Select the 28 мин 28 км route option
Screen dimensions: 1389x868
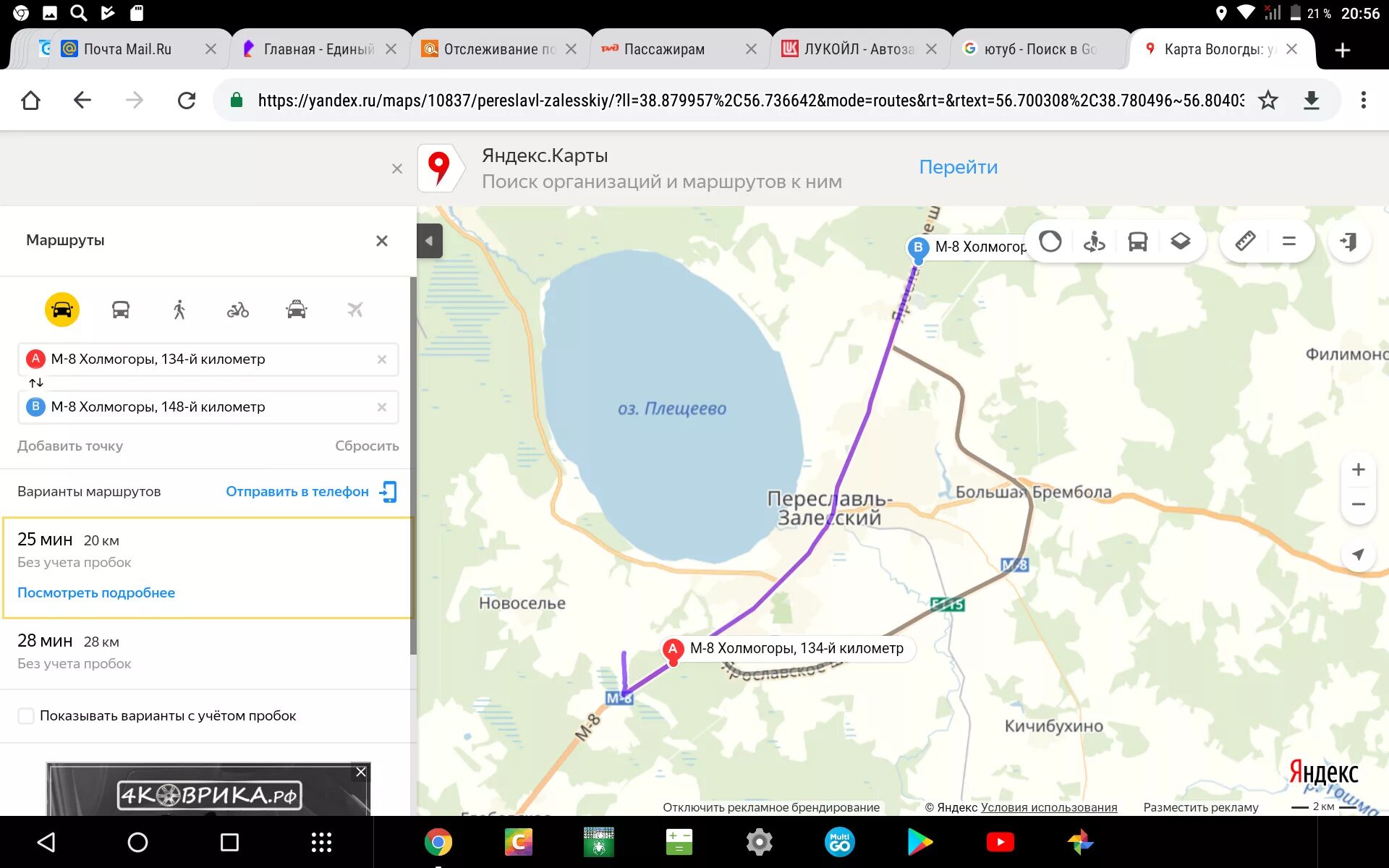[206, 651]
